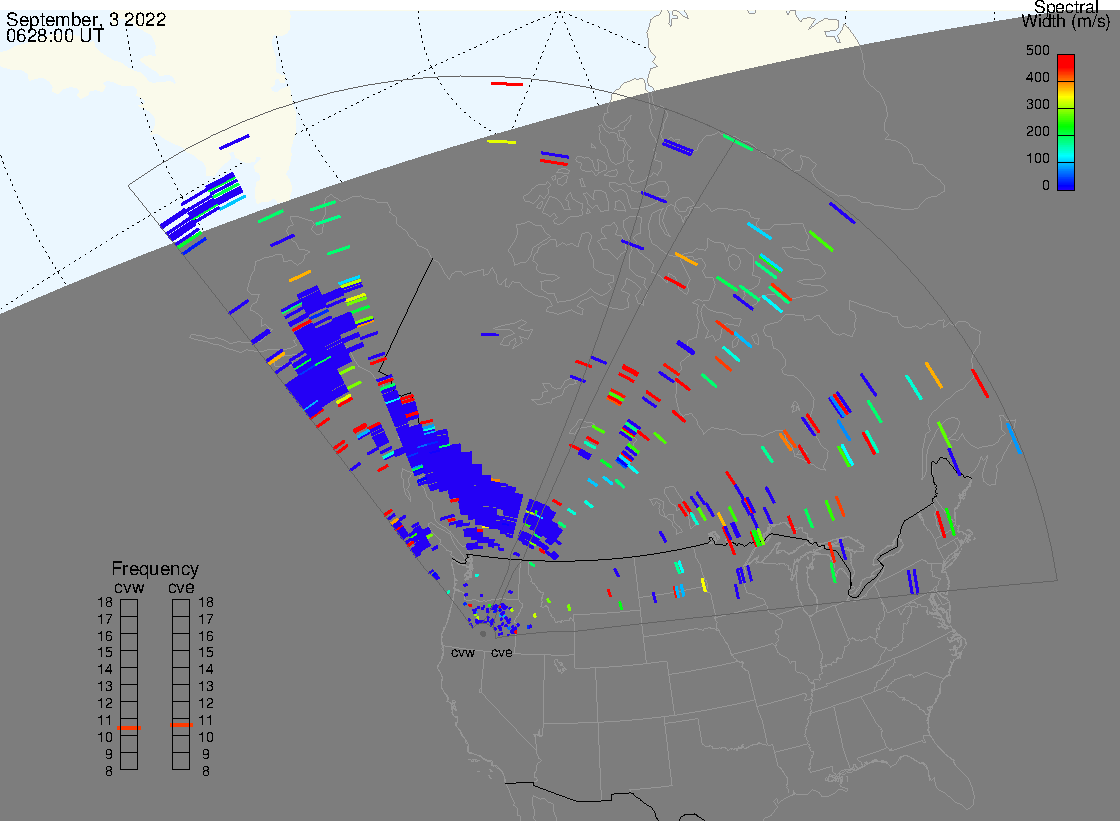1120x821 pixels.
Task: Select 8 on the cvw frequency scale
Action: (x=109, y=772)
